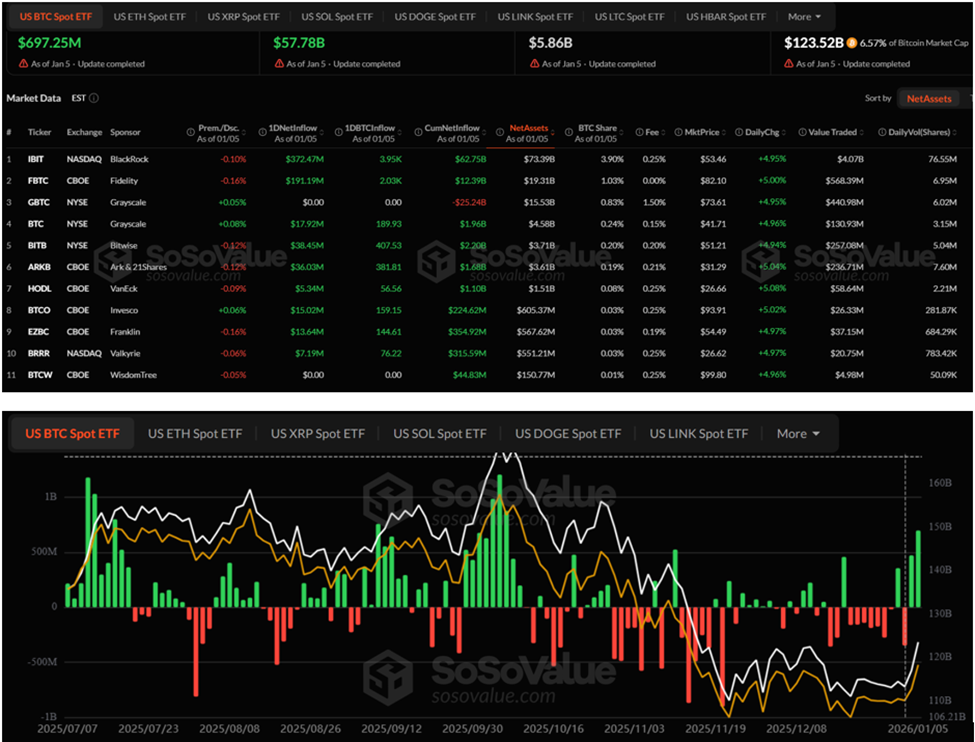Switch to the US ETH Spot ETF tab
Screen dimensions: 975x742
[149, 16]
